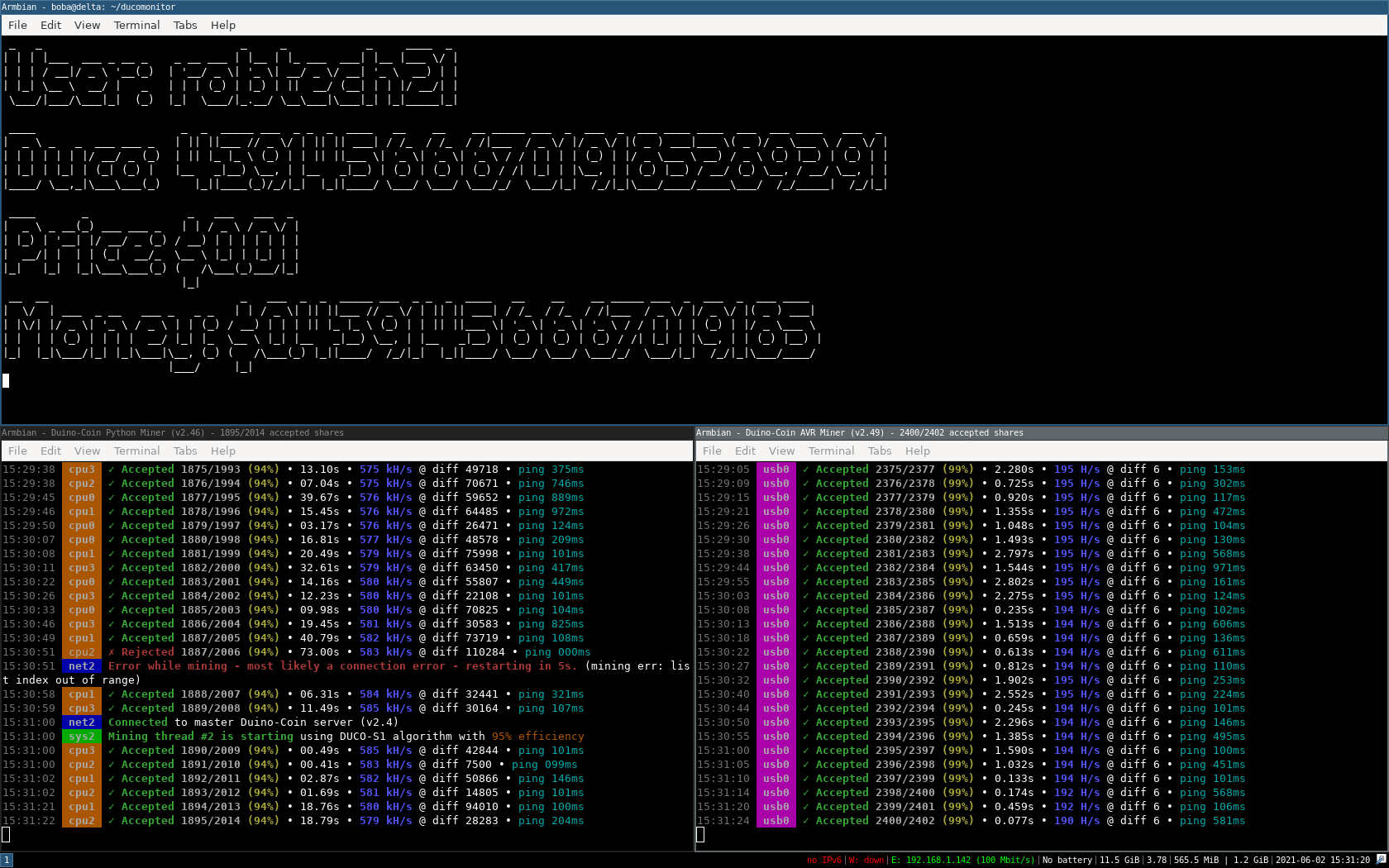Focus Duino-Coin Python Miner title bar

click(x=346, y=432)
